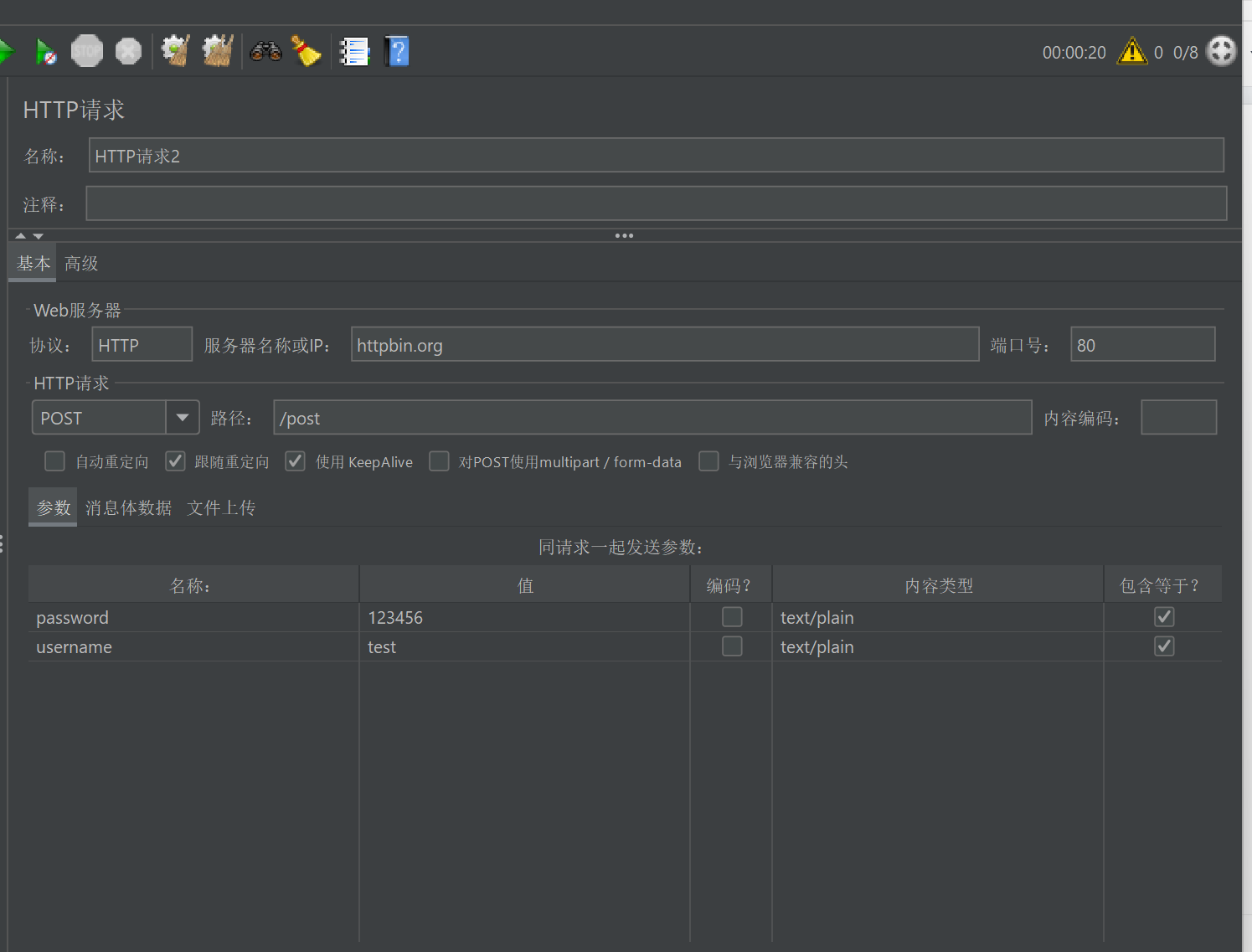Image resolution: width=1252 pixels, height=952 pixels.
Task: Click the Reset Search brush icon
Action: point(307,51)
